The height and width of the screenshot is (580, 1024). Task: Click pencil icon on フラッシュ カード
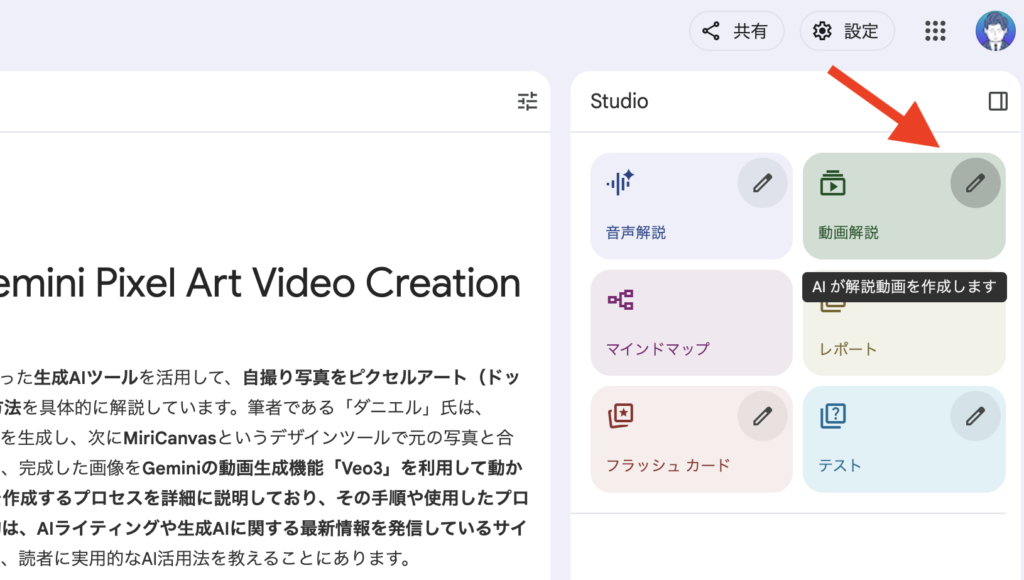(763, 415)
